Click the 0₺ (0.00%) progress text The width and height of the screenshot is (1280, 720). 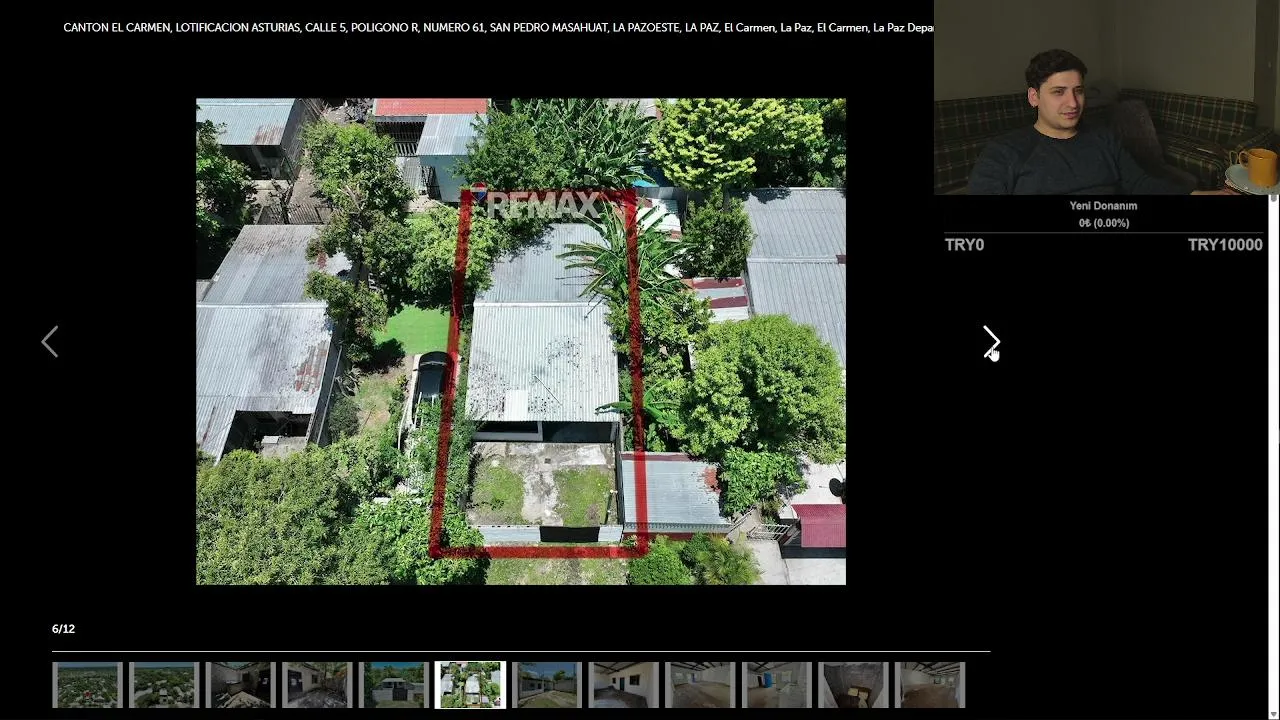[x=1104, y=223]
